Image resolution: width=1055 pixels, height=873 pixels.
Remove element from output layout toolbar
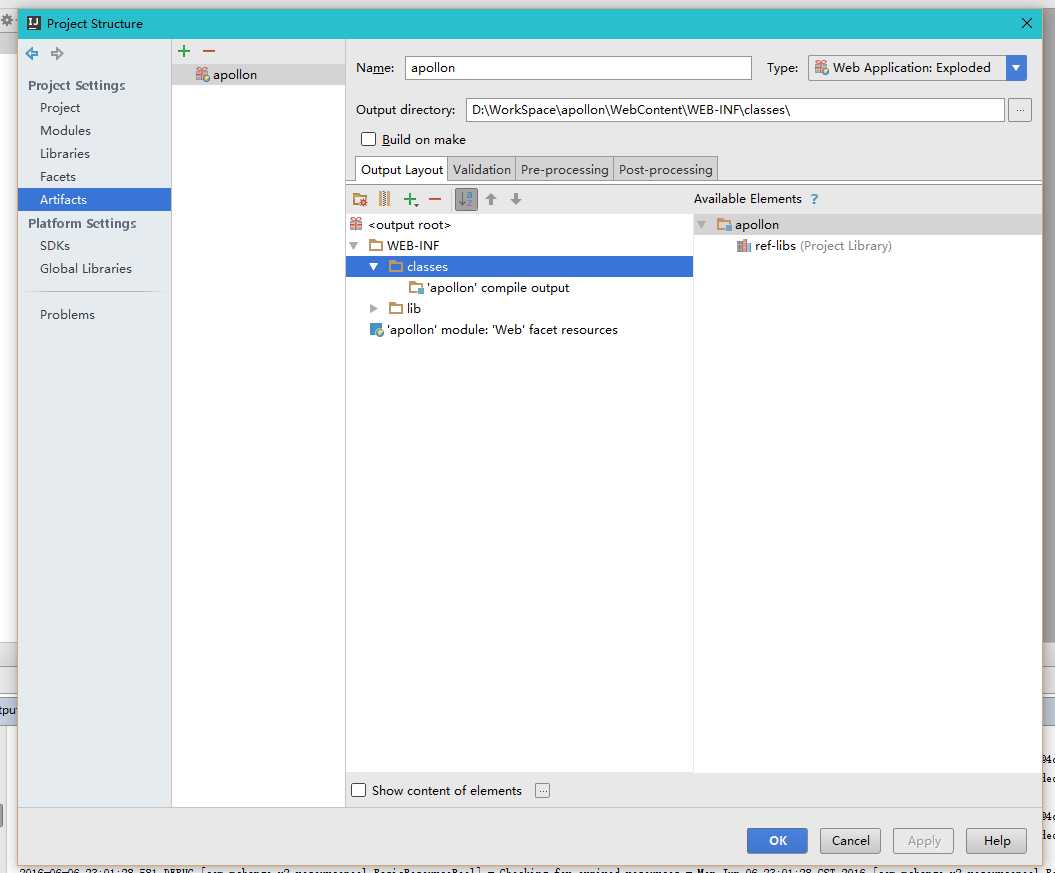435,199
